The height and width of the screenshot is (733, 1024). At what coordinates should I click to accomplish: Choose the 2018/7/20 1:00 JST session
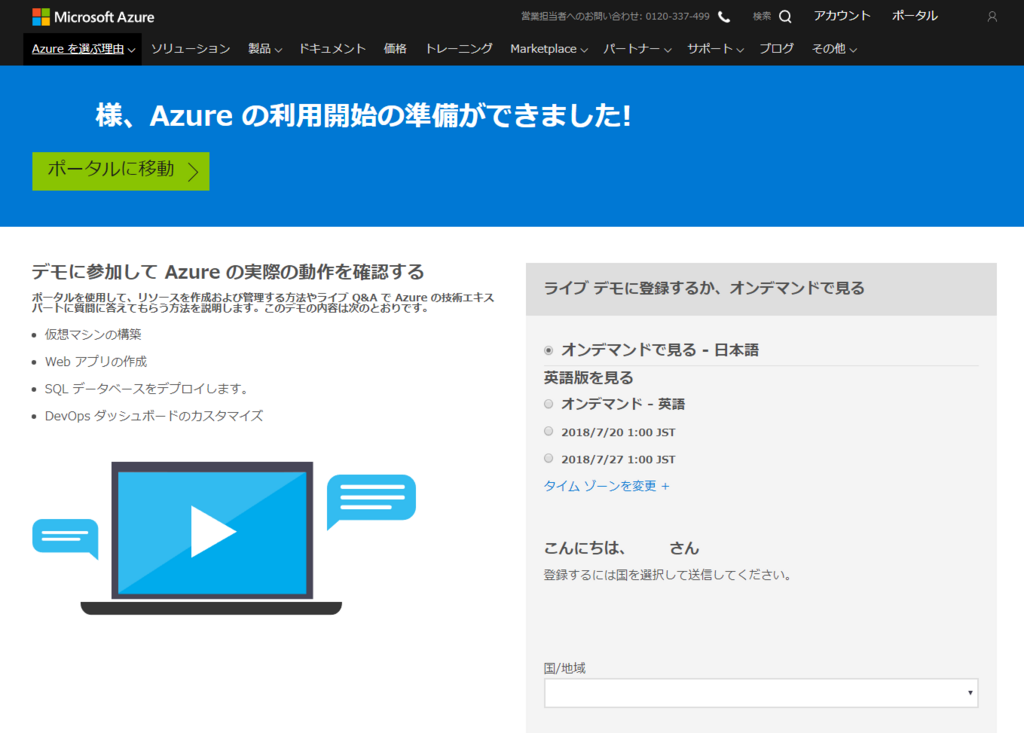click(549, 431)
